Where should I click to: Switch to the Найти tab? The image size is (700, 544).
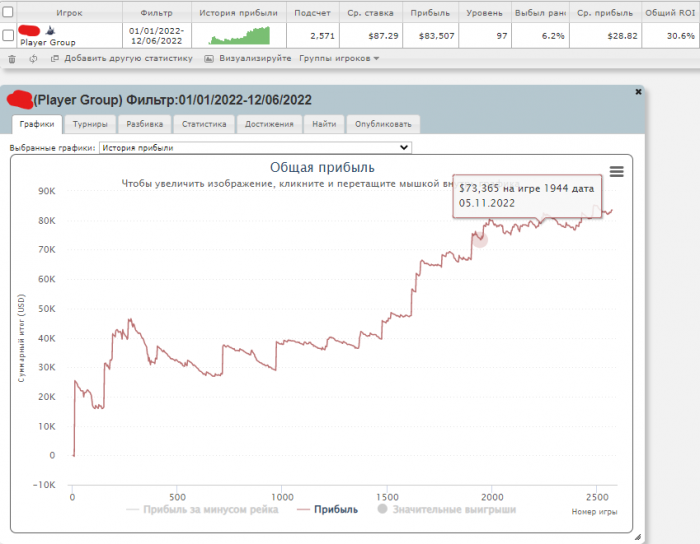click(324, 124)
